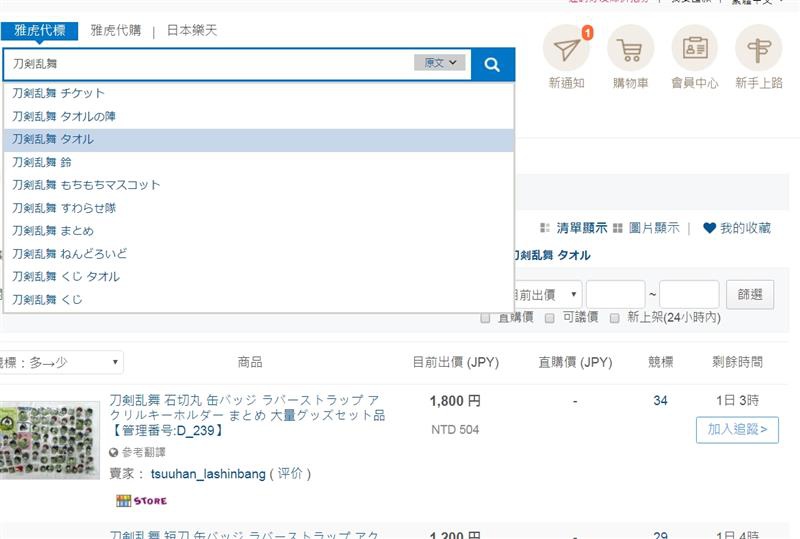This screenshot has height=539, width=800.
Task: Click the 直購價 (JPY) column header
Action: [x=575, y=362]
